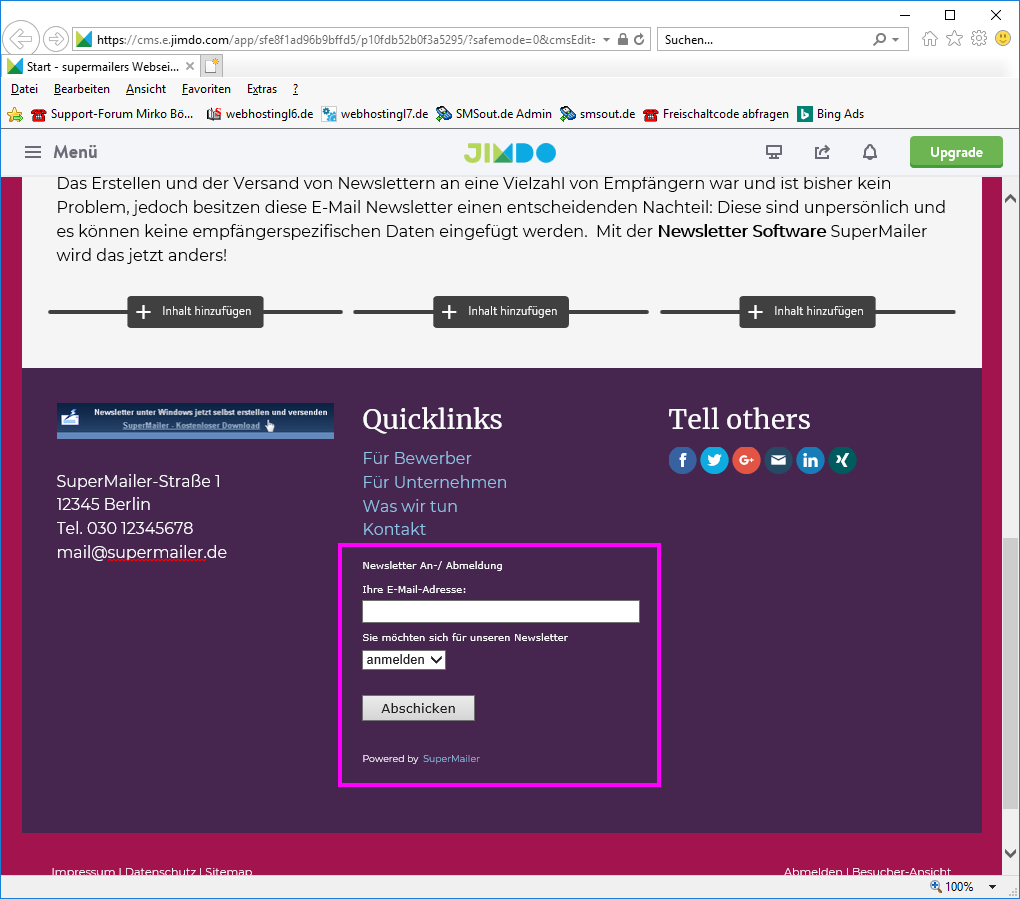The width and height of the screenshot is (1020, 899).
Task: Open the Extras menu
Action: tap(262, 89)
